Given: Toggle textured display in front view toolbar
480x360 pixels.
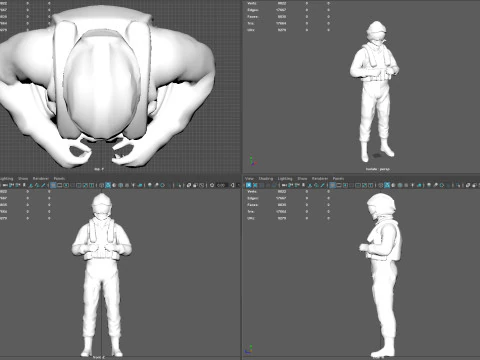Looking at the screenshot, I should 127,185.
